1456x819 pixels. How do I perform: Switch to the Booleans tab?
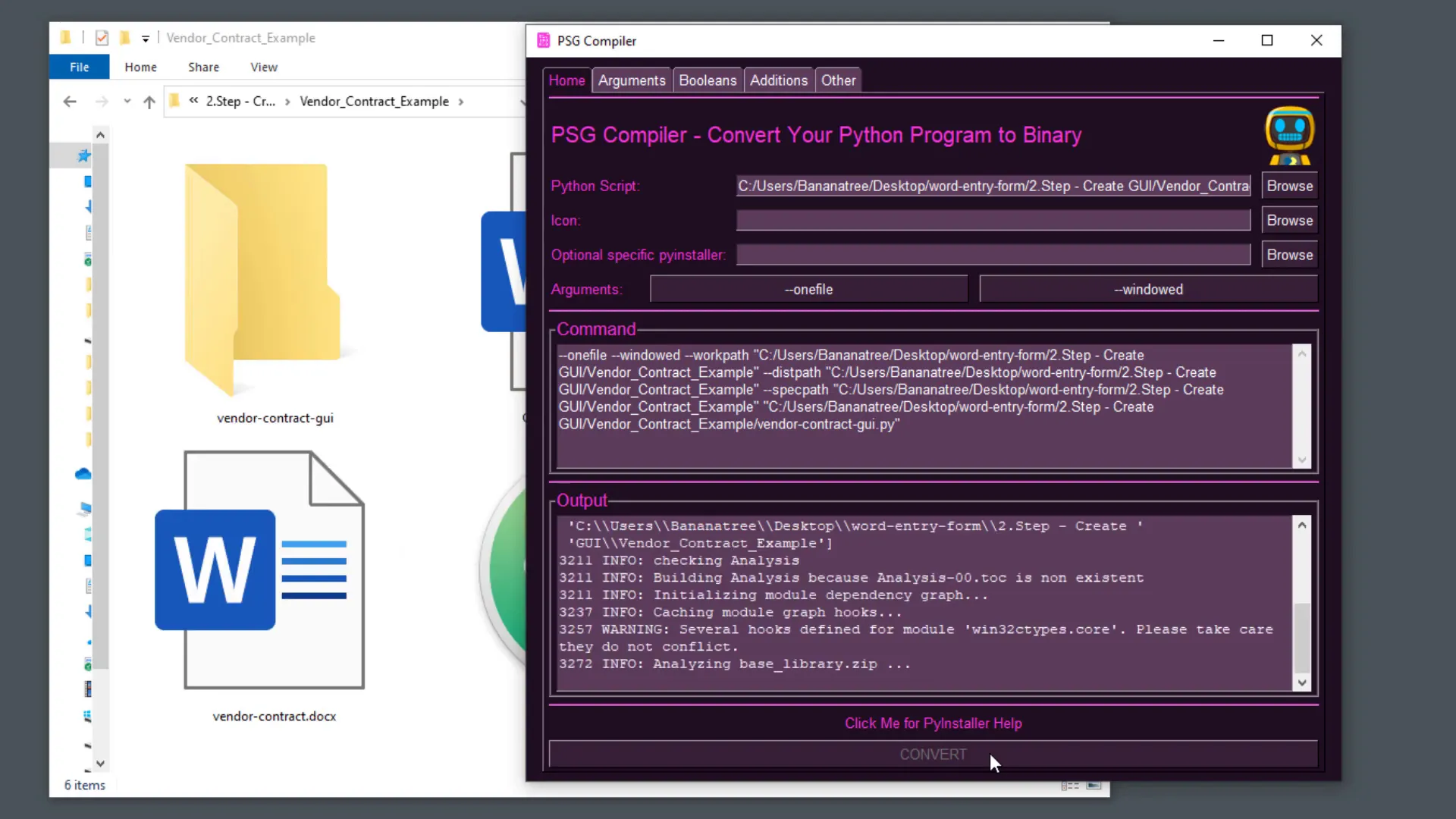point(707,80)
